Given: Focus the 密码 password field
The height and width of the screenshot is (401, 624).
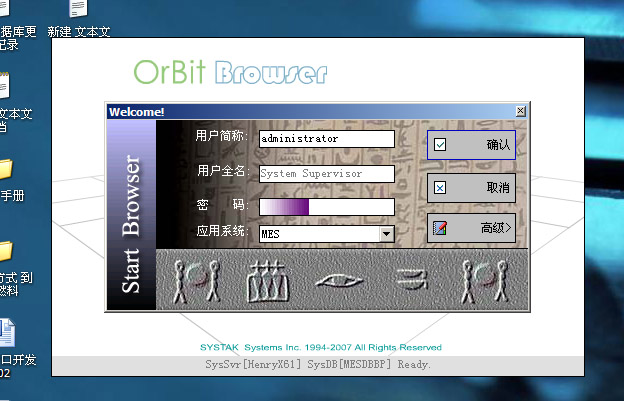Looking at the screenshot, I should [327, 207].
